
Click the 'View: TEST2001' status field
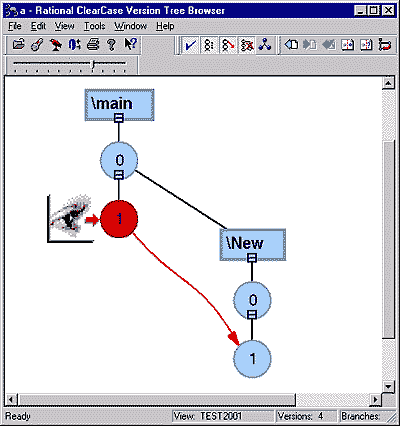coord(223,416)
